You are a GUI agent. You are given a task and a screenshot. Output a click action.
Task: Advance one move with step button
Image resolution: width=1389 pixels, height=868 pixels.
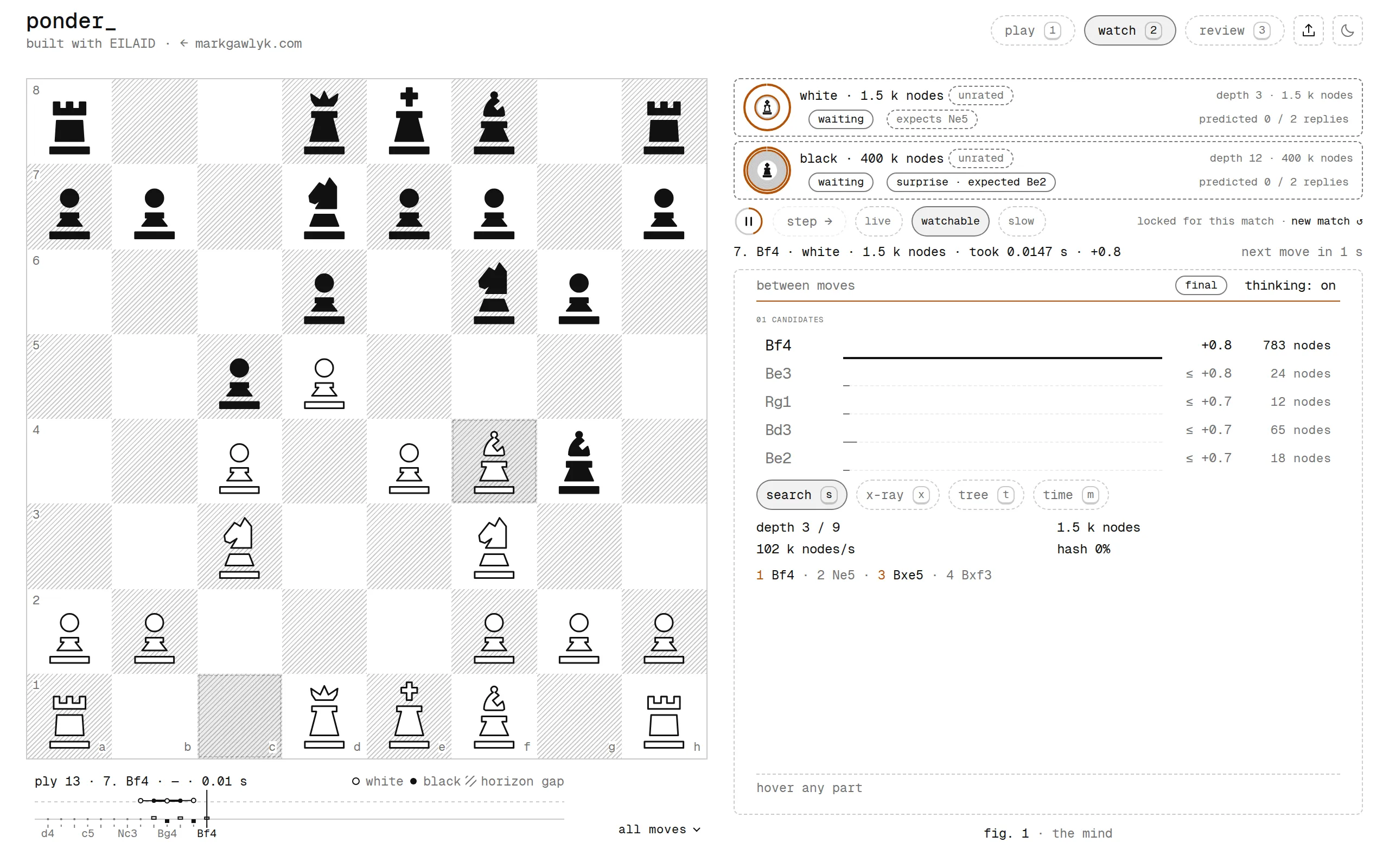tap(809, 221)
